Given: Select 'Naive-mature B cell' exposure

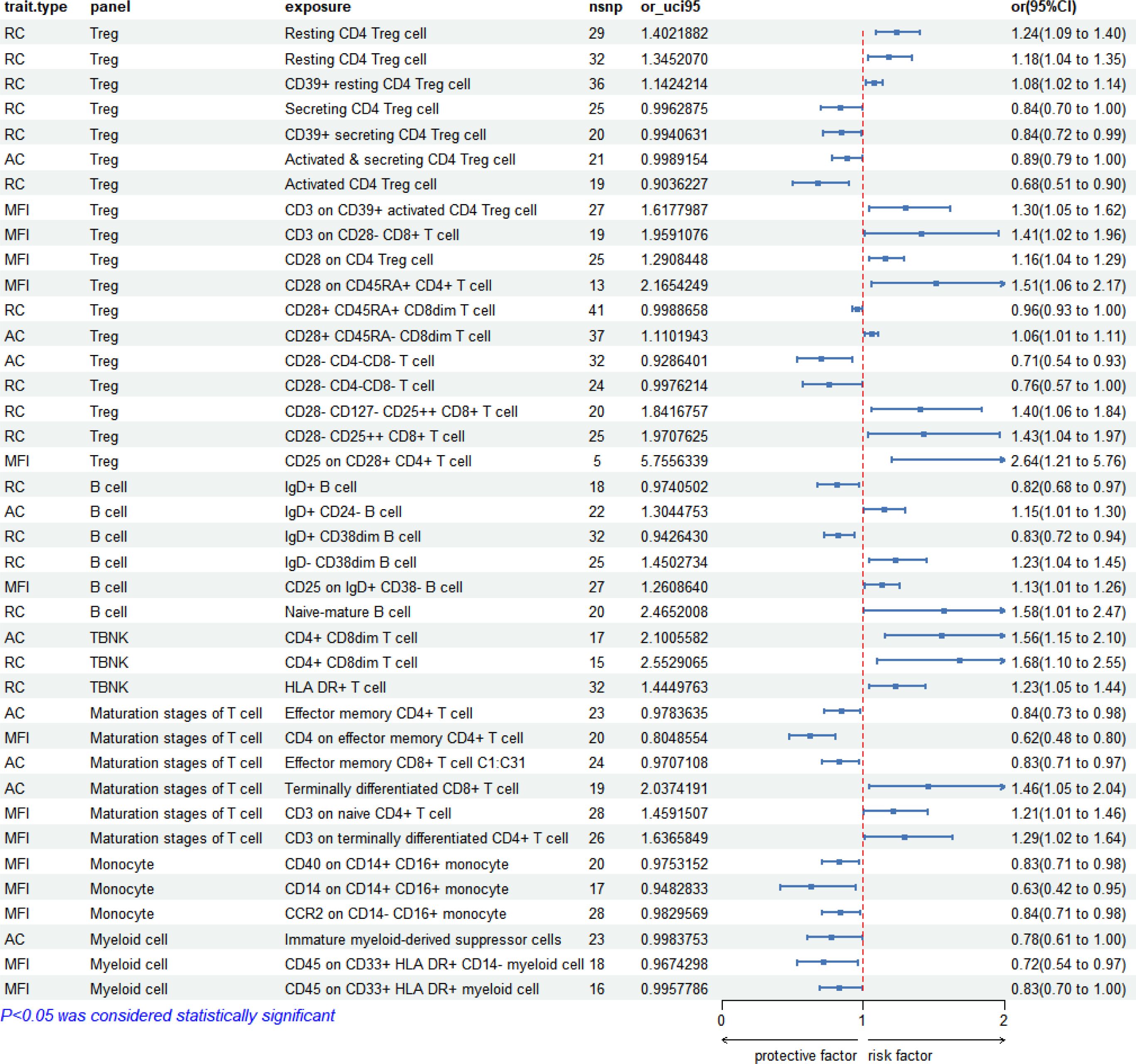Looking at the screenshot, I should (347, 611).
